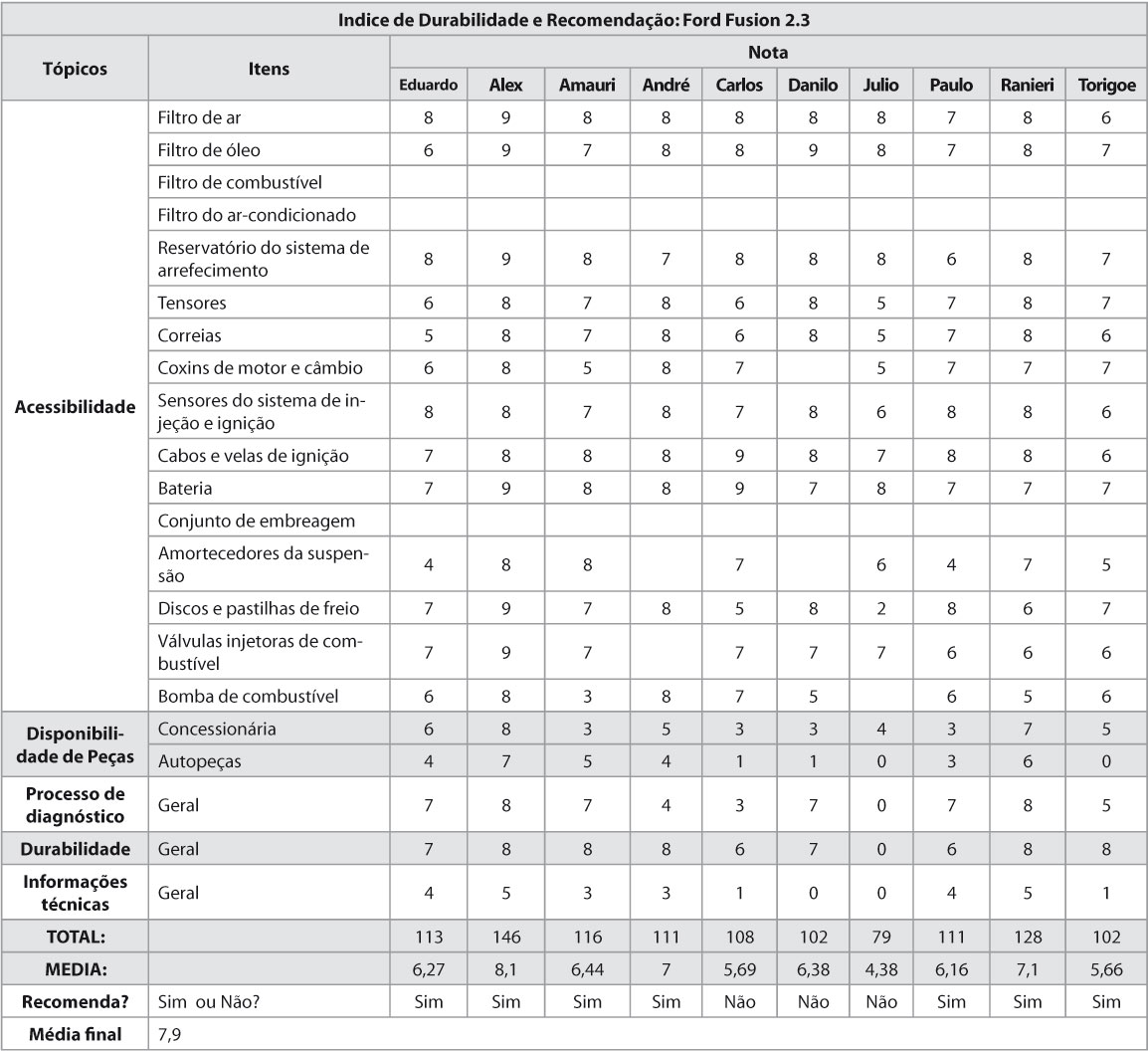Click Alex's total of 146
Image resolution: width=1148 pixels, height=1051 pixels.
(x=506, y=937)
